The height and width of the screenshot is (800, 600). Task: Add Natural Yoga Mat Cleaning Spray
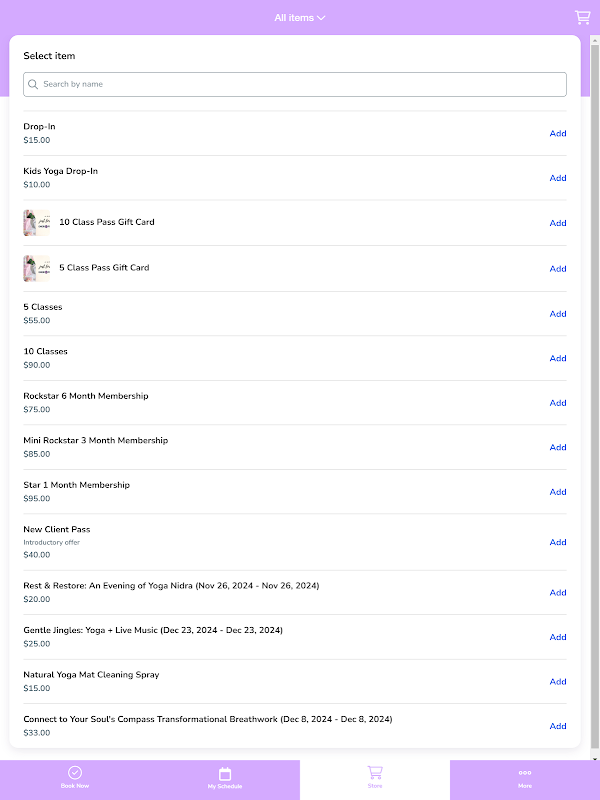coord(558,682)
